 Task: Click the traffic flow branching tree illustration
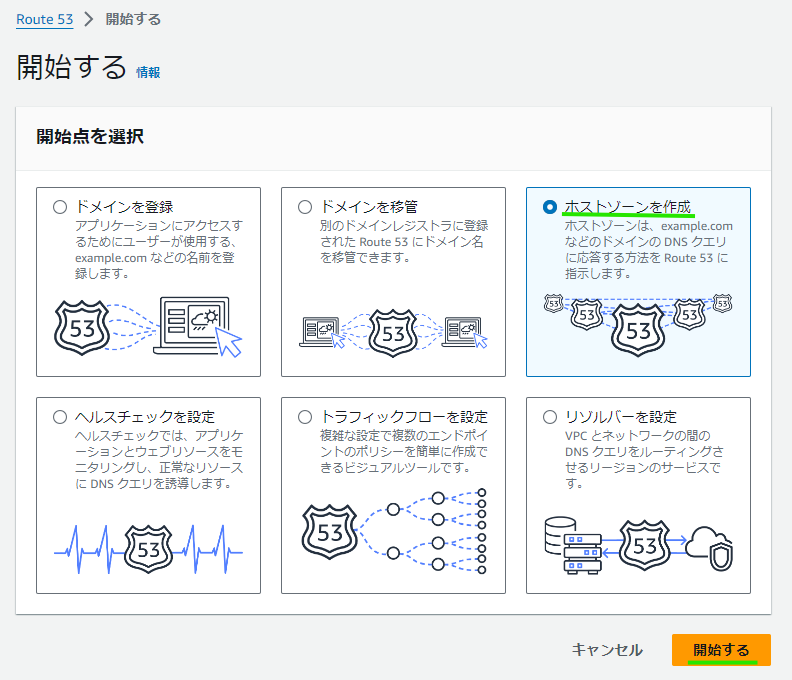pyautogui.click(x=394, y=531)
